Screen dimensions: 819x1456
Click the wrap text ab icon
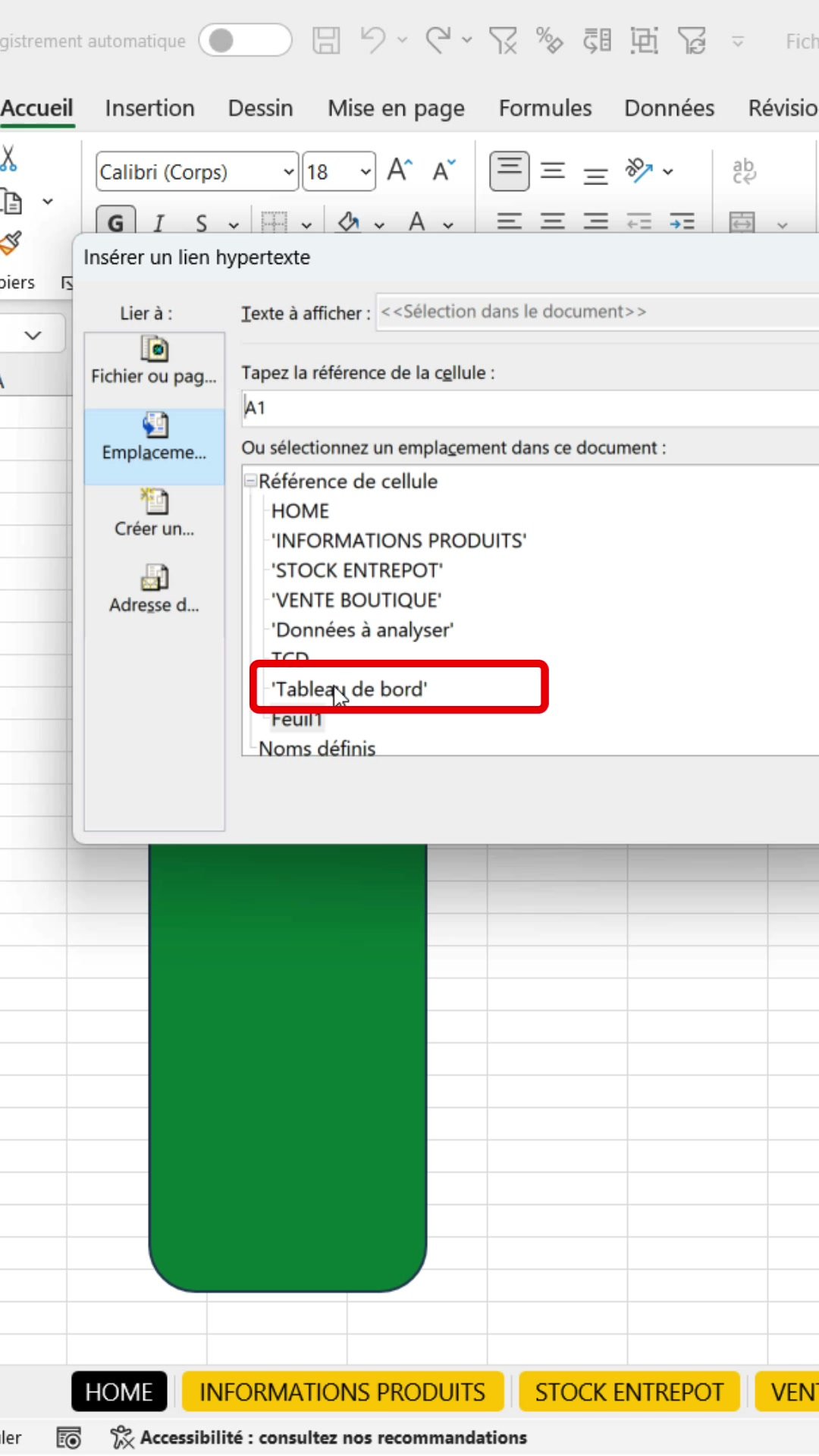click(x=743, y=171)
